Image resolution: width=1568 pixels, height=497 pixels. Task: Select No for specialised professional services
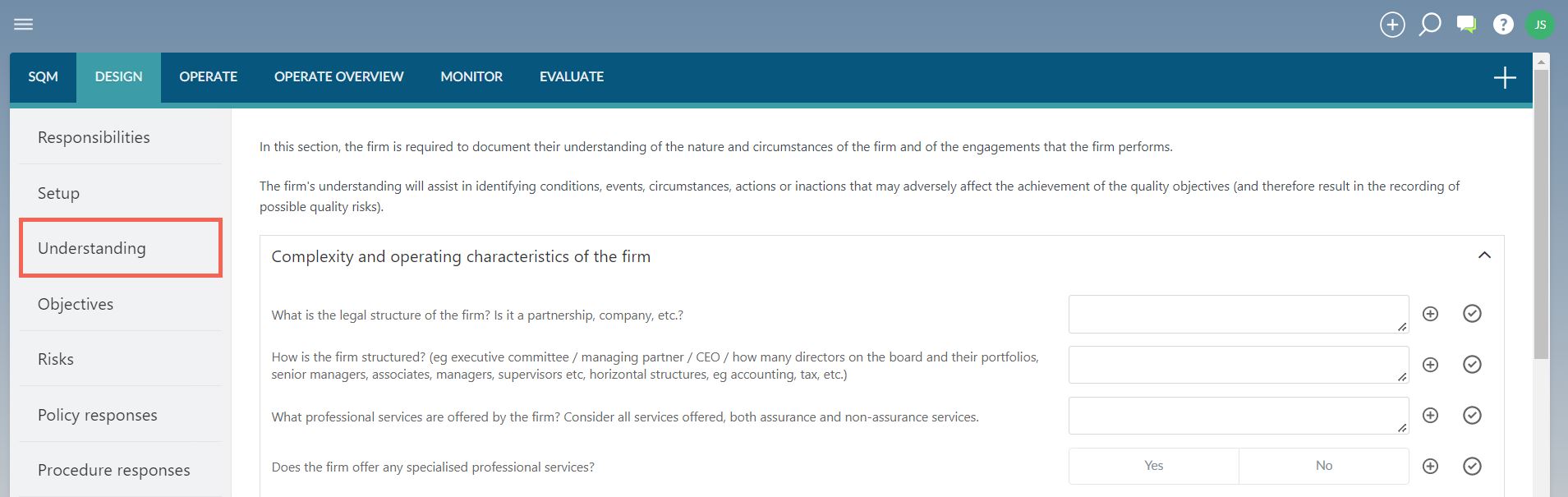1323,466
